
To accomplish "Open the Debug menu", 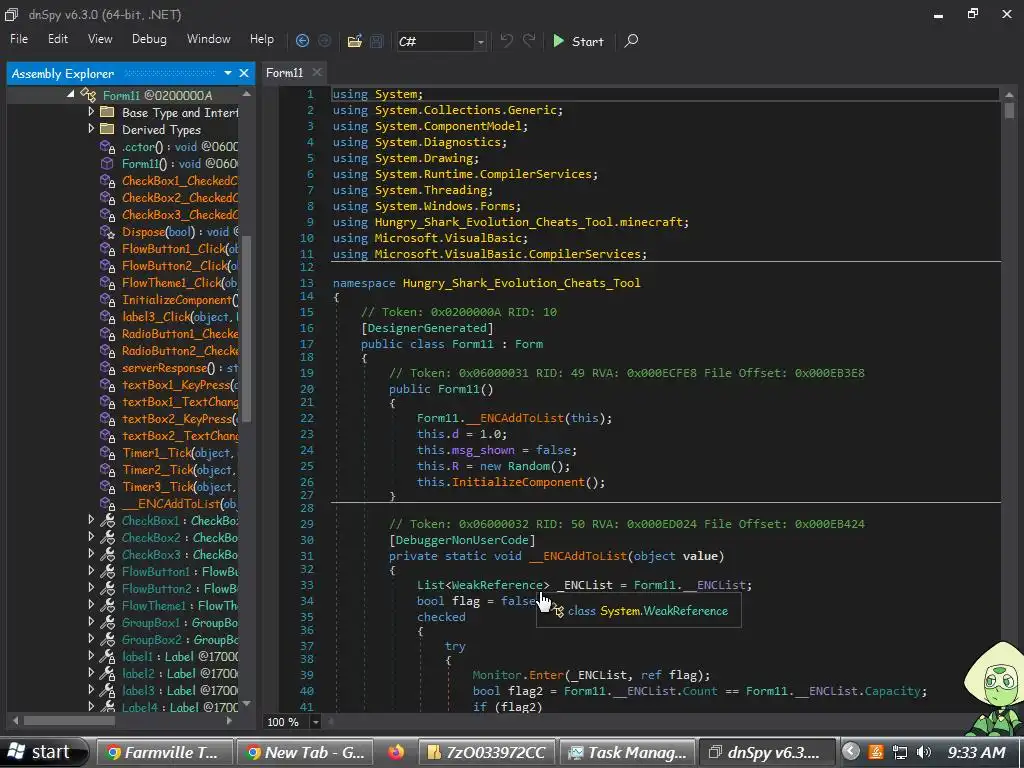I will [x=149, y=39].
